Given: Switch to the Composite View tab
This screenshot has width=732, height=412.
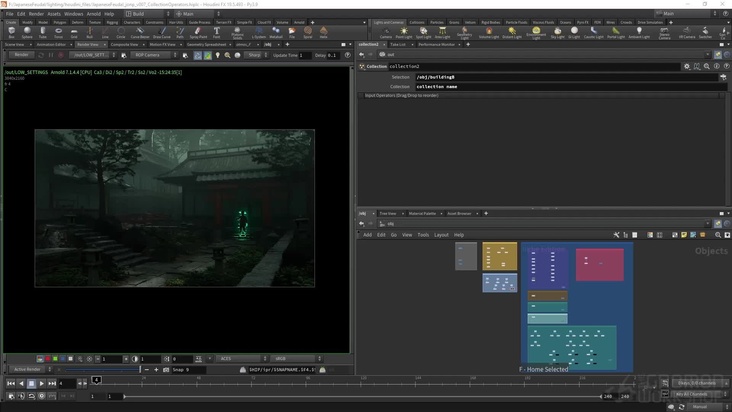Looking at the screenshot, I should tap(124, 44).
